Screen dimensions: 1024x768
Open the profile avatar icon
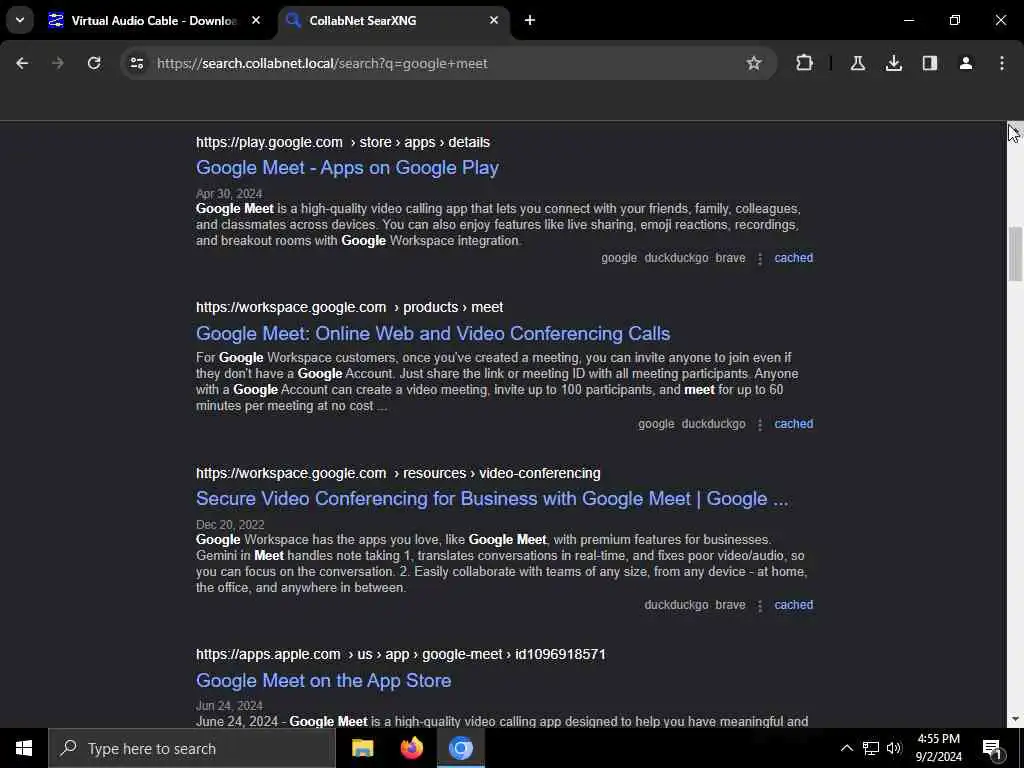point(966,63)
